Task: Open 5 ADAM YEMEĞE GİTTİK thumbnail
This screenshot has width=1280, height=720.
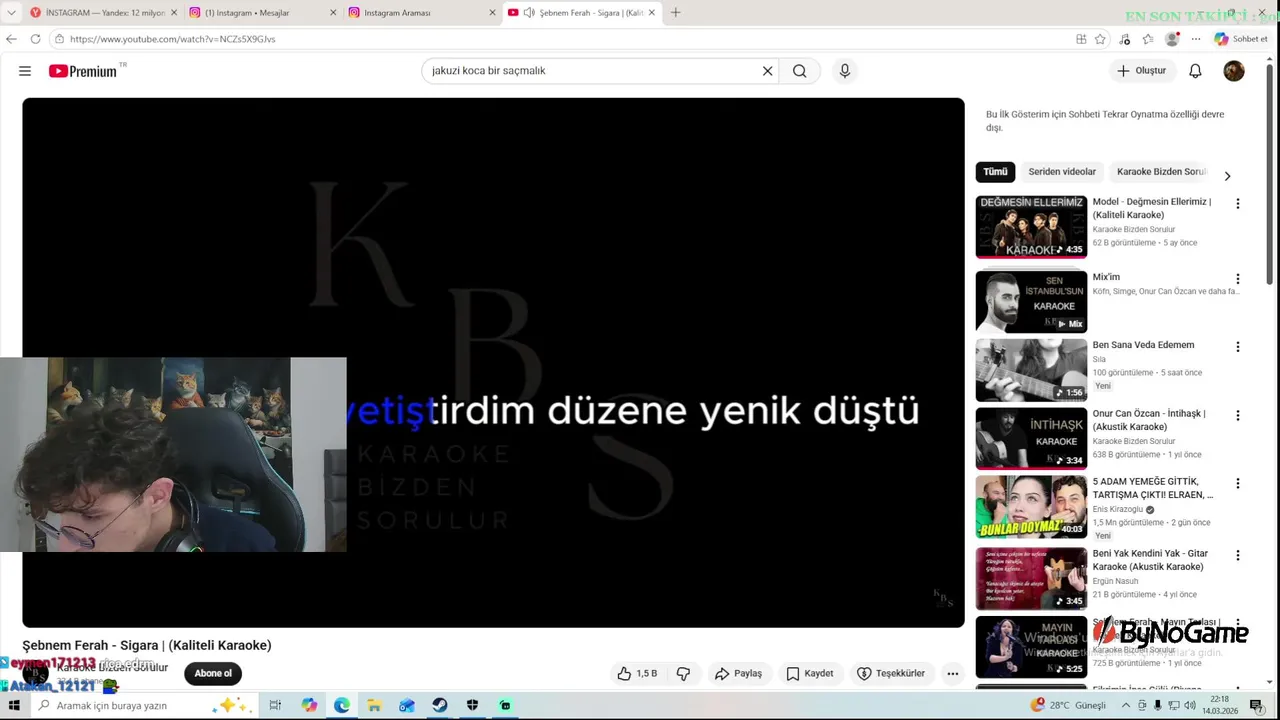Action: click(x=1031, y=507)
